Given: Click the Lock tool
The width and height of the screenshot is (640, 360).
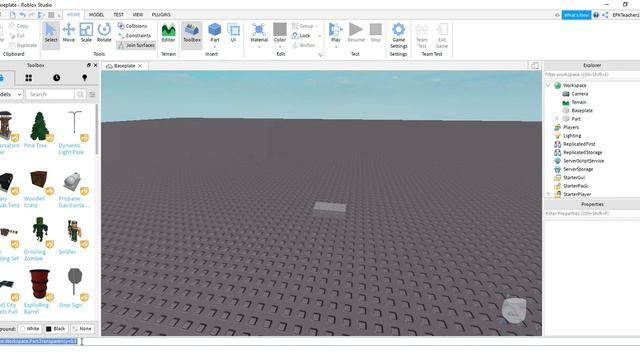Looking at the screenshot, I should (x=301, y=36).
